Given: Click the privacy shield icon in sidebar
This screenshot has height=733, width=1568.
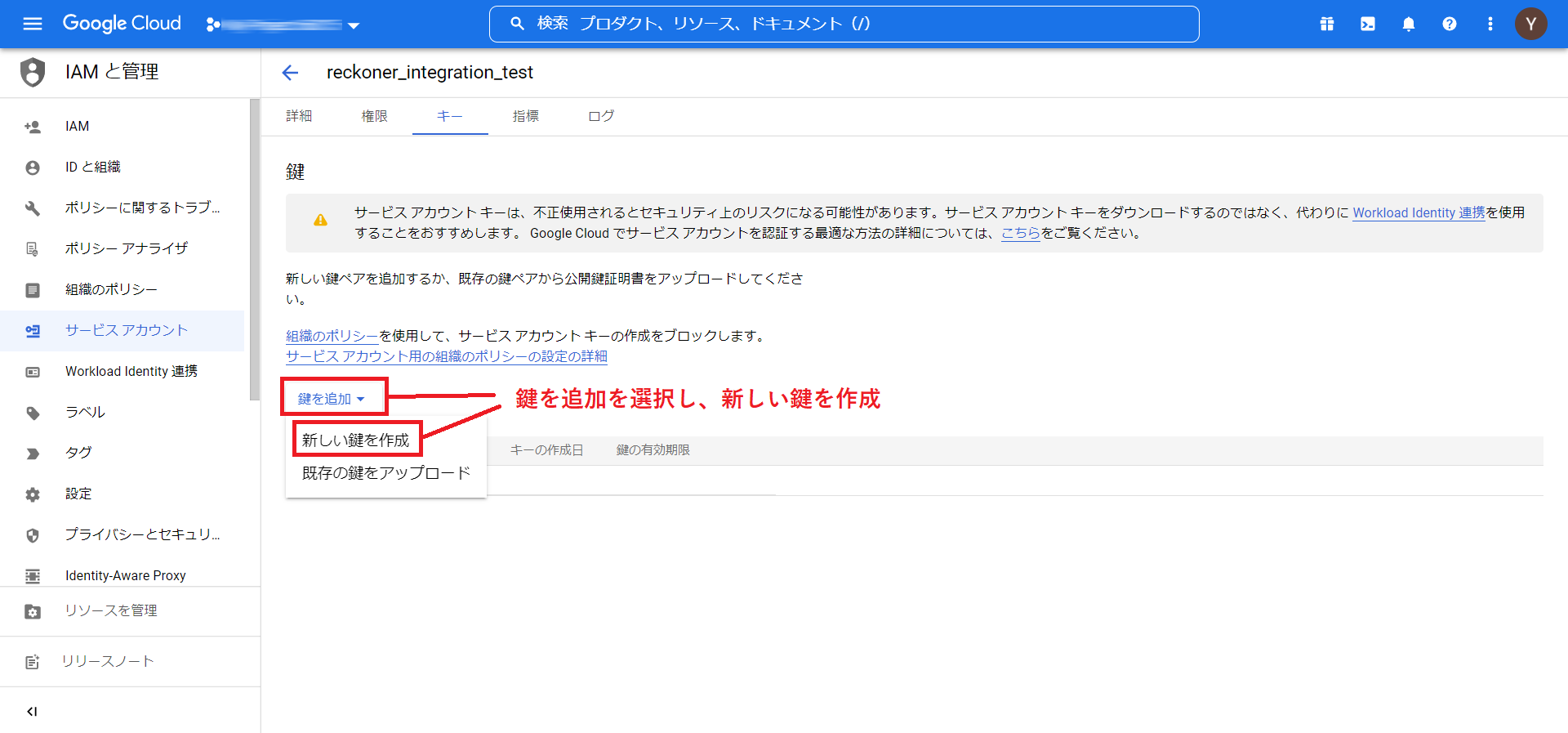Looking at the screenshot, I should click(x=33, y=535).
